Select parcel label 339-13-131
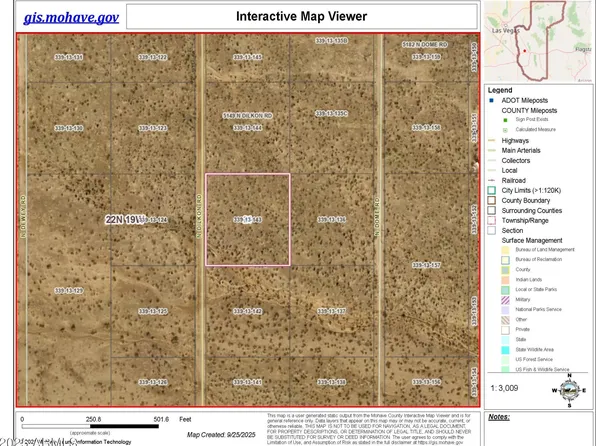596x446 pixels. [68, 57]
